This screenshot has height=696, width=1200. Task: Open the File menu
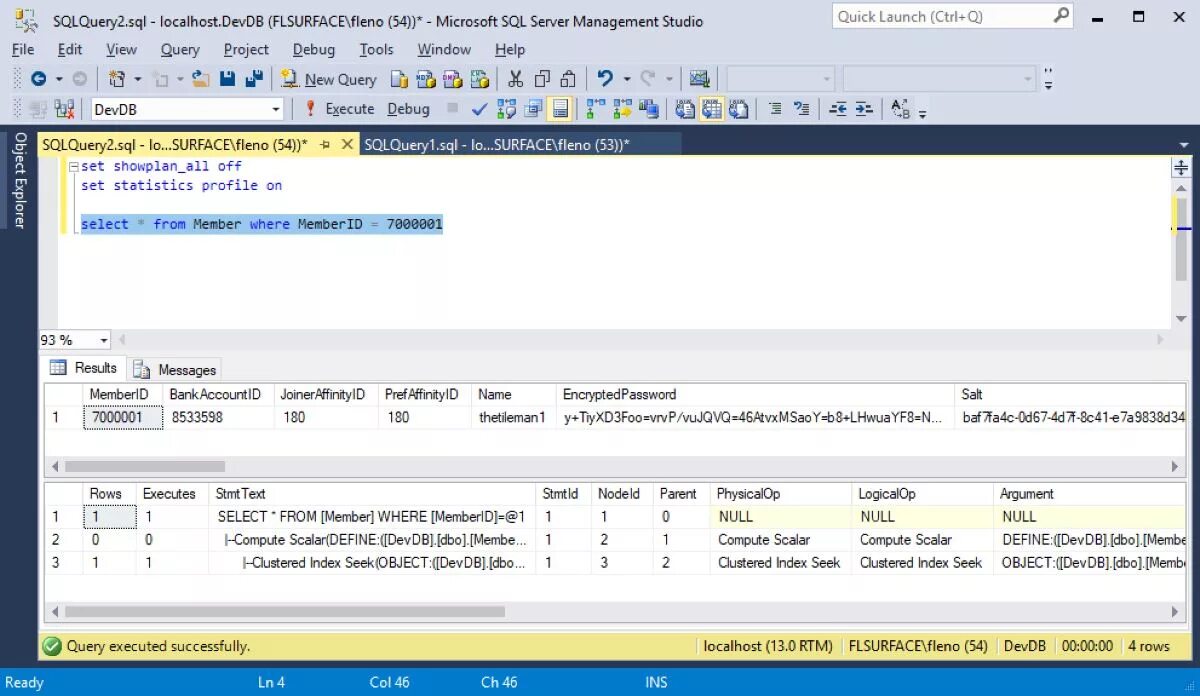point(23,49)
